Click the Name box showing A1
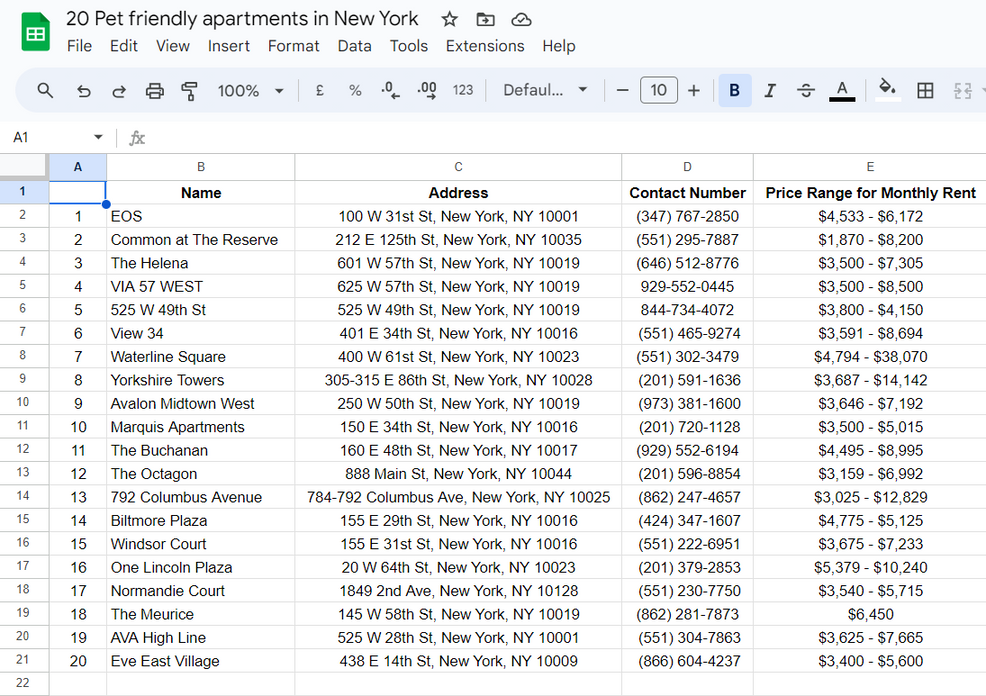986x696 pixels. coord(50,137)
